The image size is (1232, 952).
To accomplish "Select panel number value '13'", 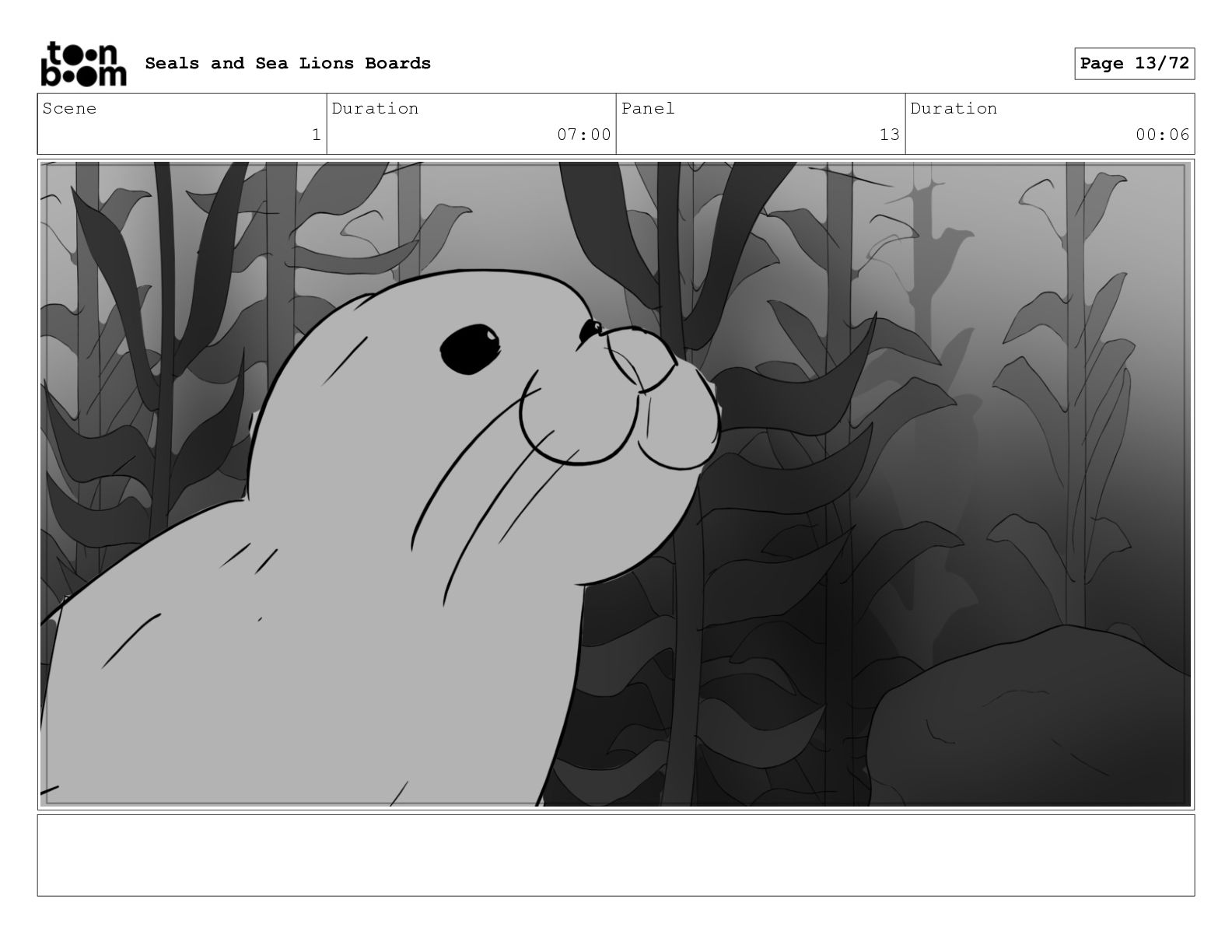I will click(x=890, y=135).
